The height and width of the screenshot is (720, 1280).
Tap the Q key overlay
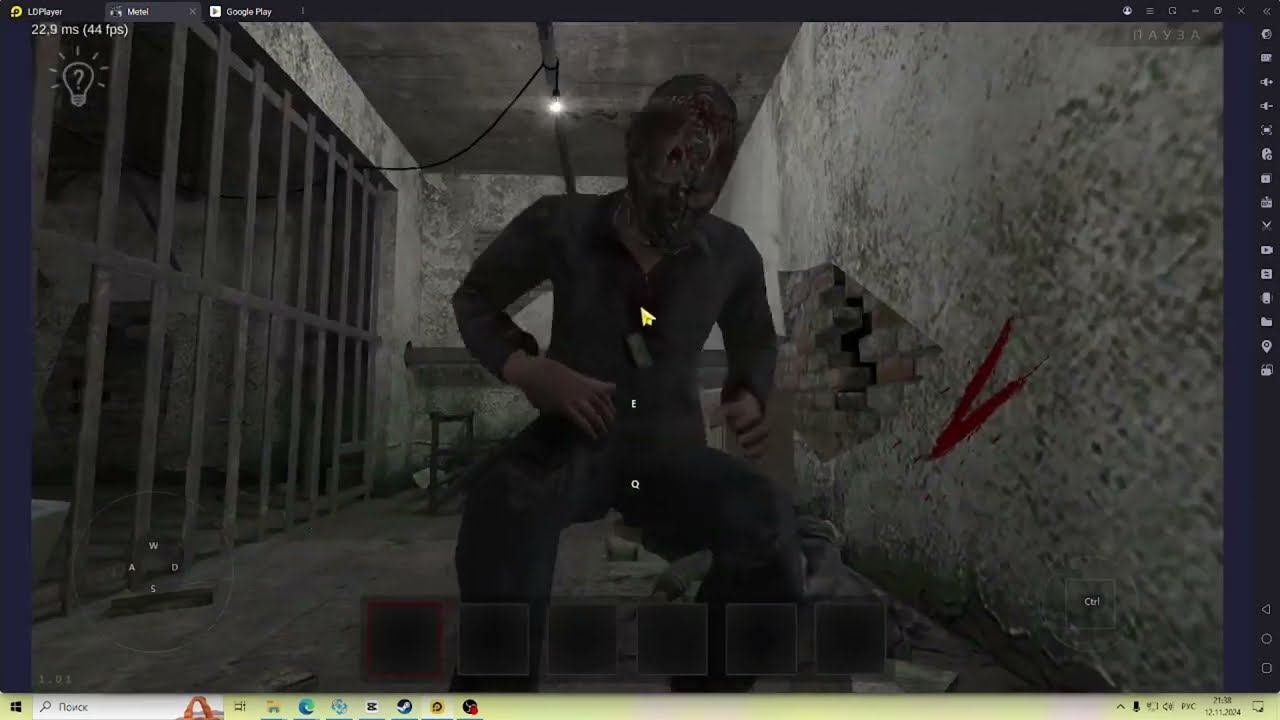[635, 484]
